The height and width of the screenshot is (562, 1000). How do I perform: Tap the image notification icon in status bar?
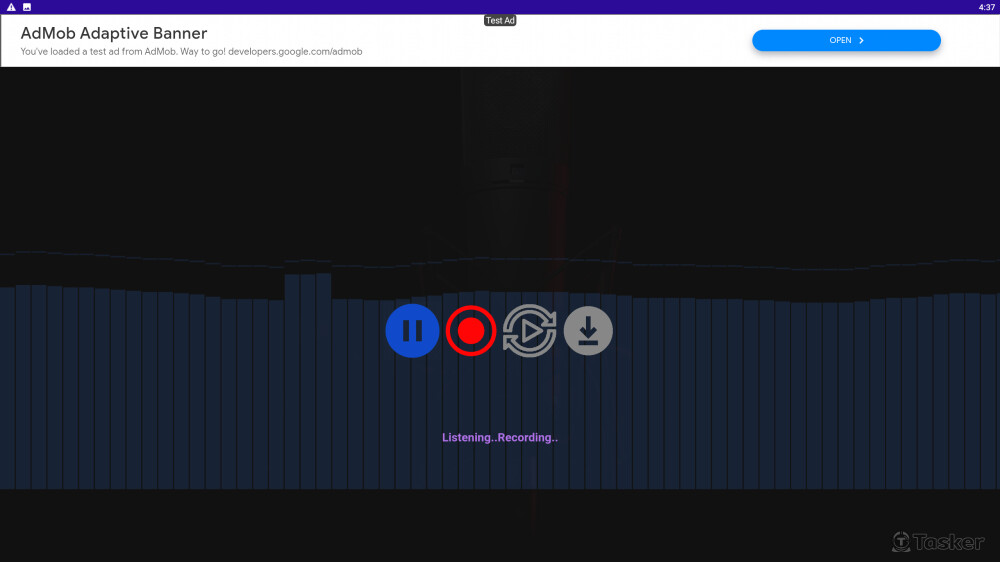pos(27,7)
